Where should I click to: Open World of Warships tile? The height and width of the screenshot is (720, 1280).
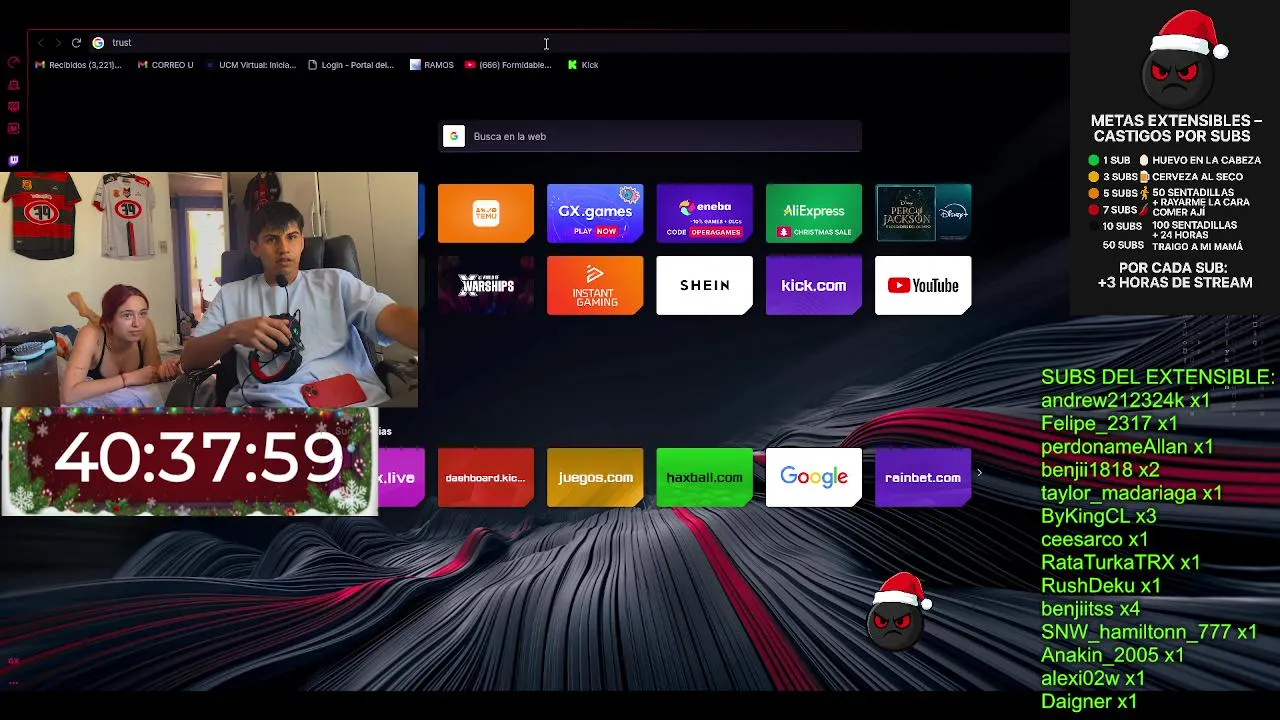tap(486, 286)
